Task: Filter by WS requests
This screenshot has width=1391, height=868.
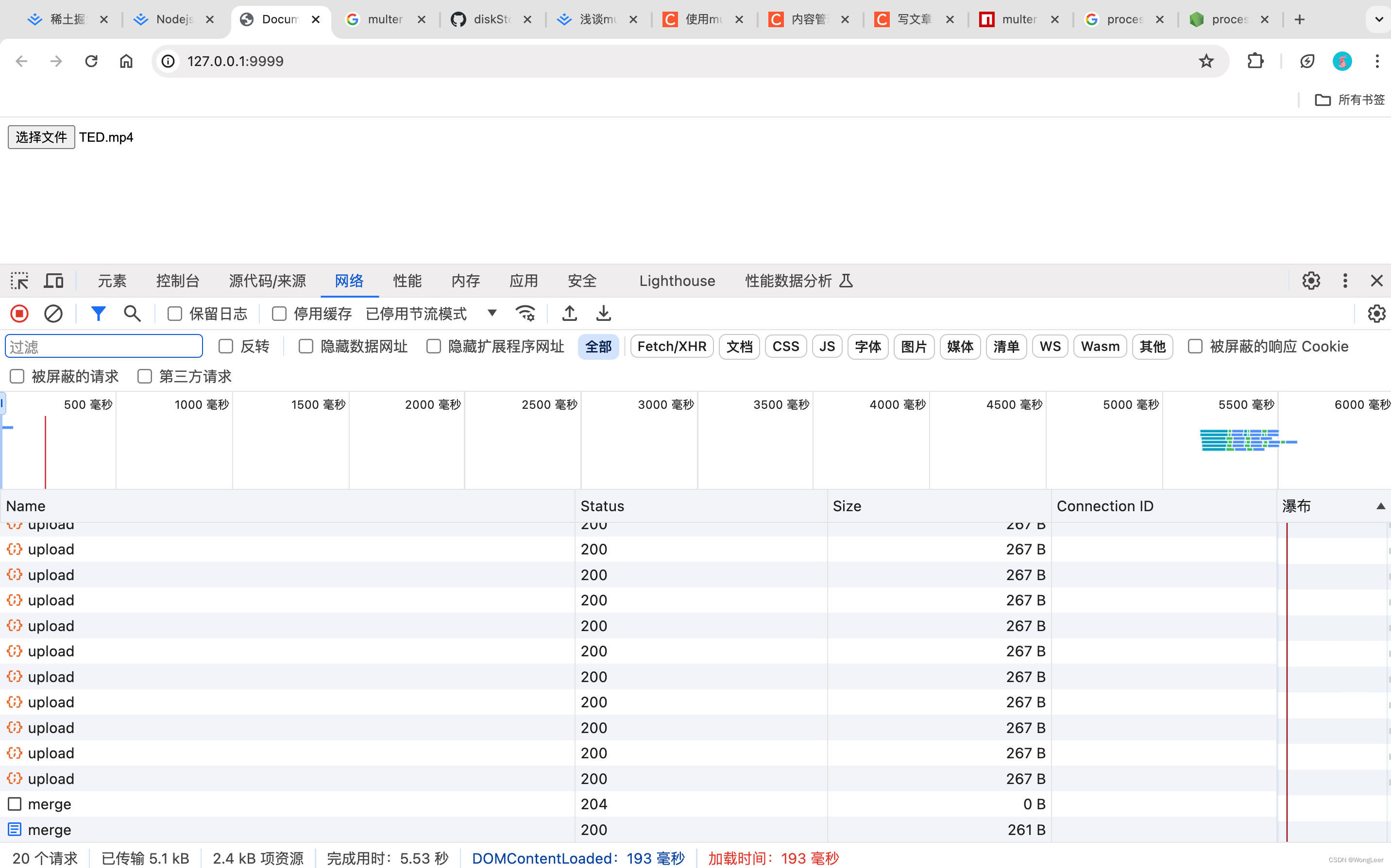Action: (1050, 346)
